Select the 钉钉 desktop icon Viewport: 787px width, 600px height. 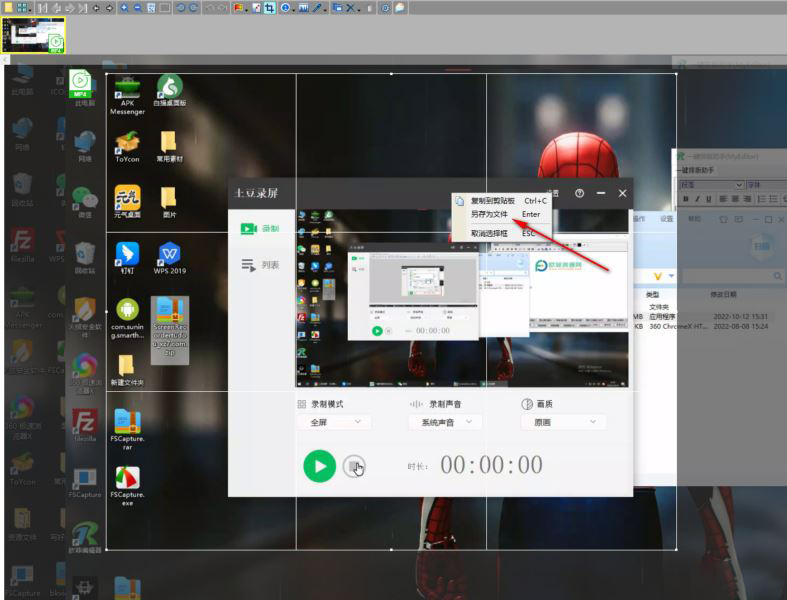(127, 258)
